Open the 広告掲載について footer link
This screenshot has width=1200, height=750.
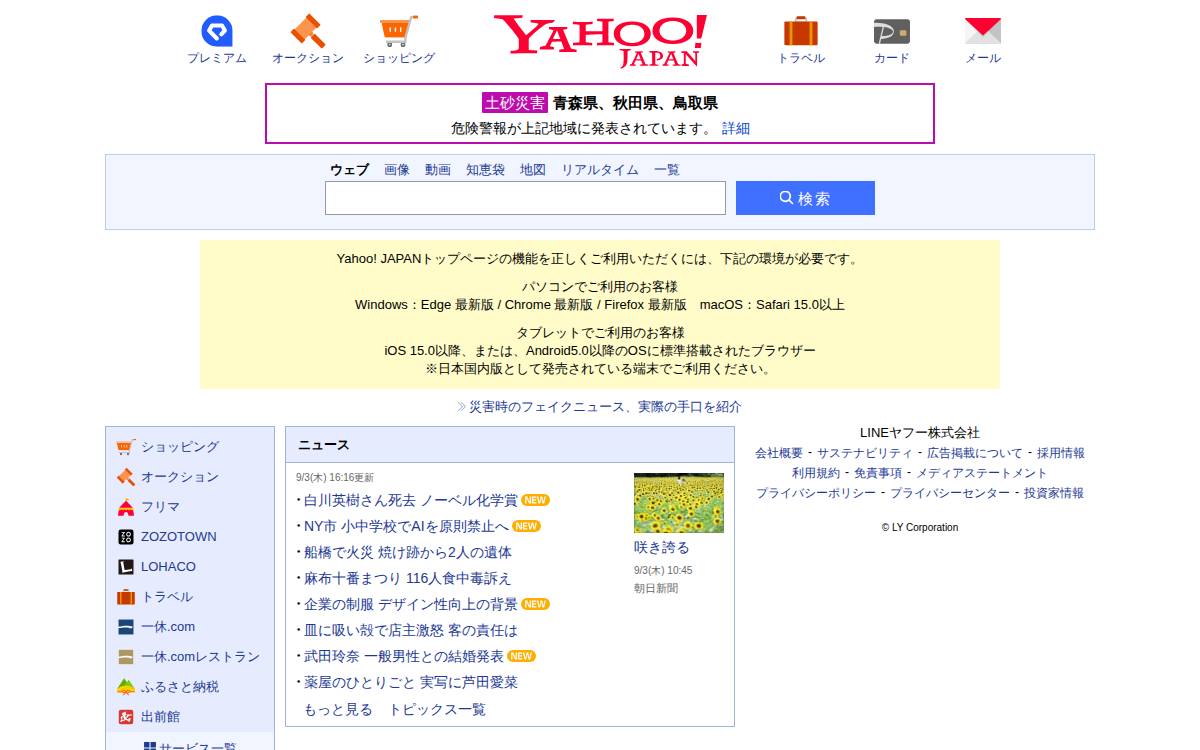975,453
